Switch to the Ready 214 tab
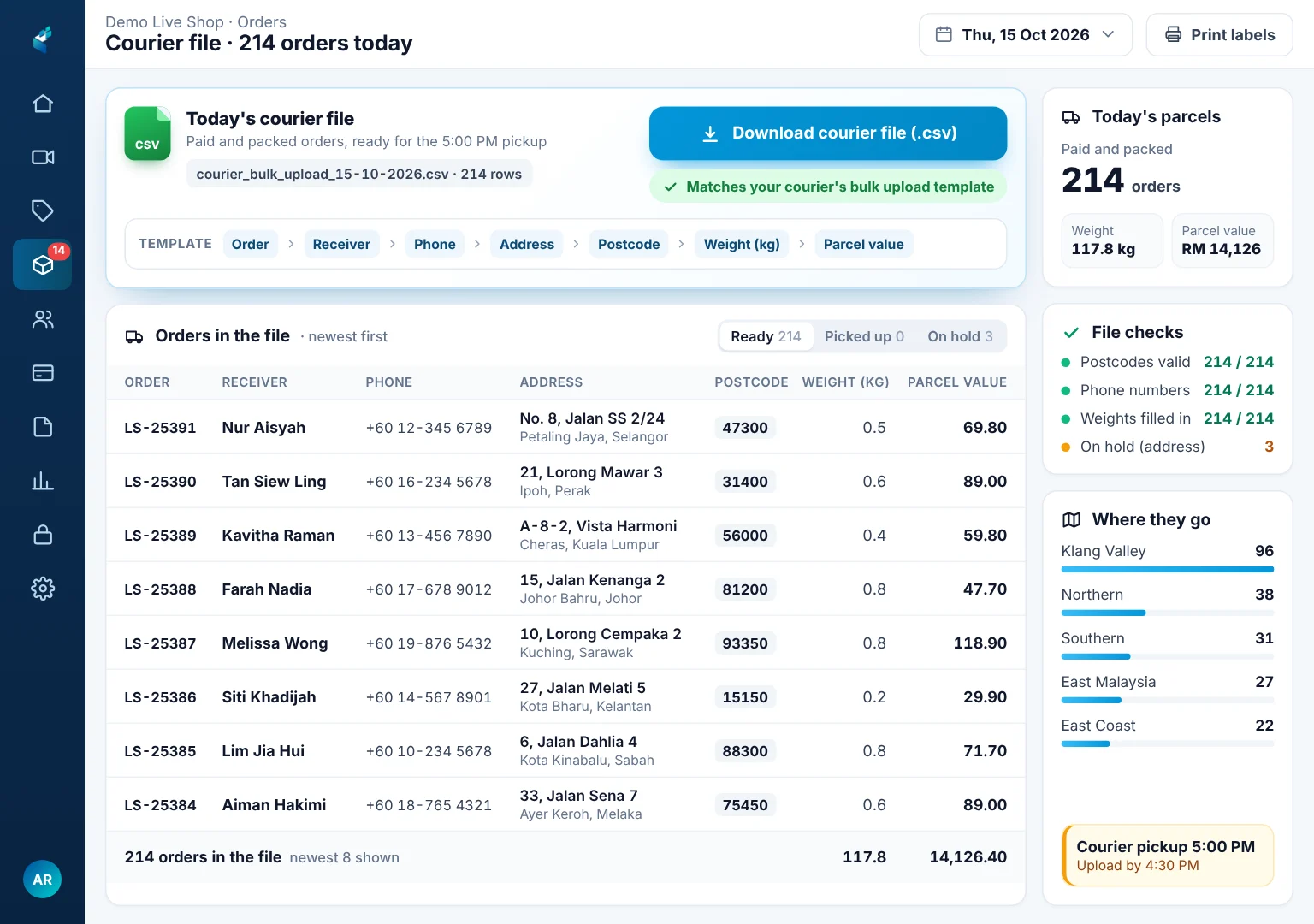Screen dimensions: 1314x924 point(766,336)
